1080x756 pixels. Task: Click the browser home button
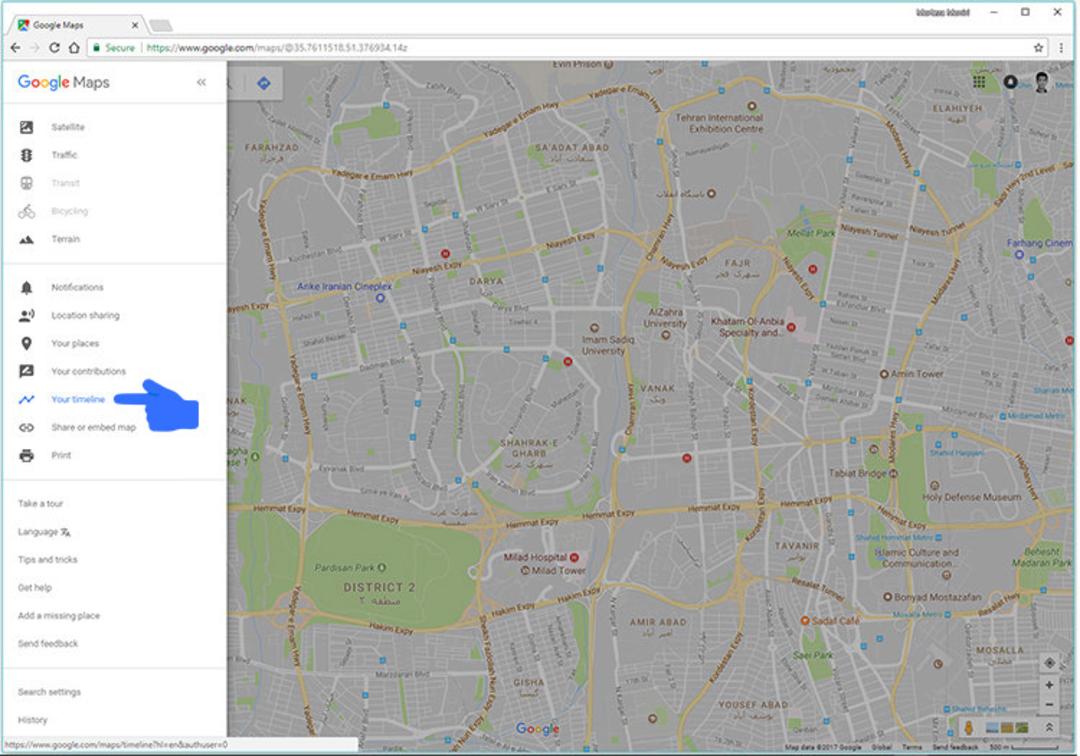click(x=74, y=48)
